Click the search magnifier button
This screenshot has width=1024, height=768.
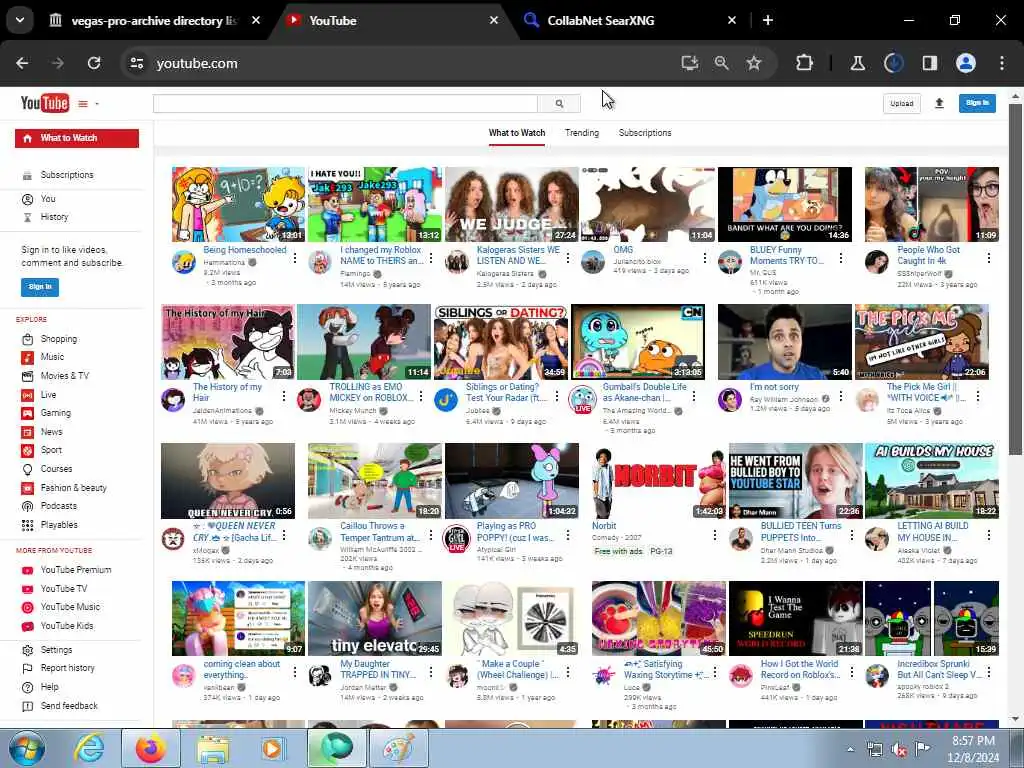click(559, 103)
